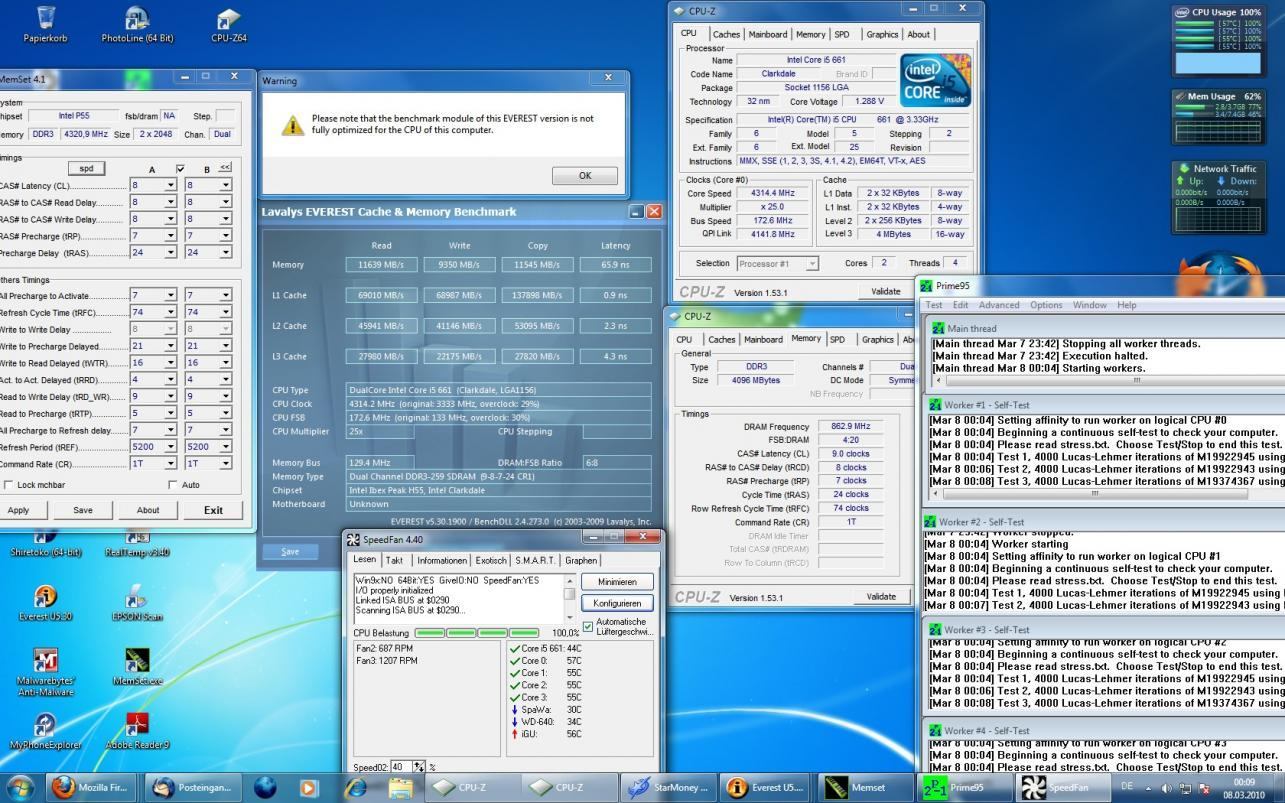This screenshot has height=803, width=1285.
Task: Launch MyPhoneExplorer from the desktop
Action: 45,725
